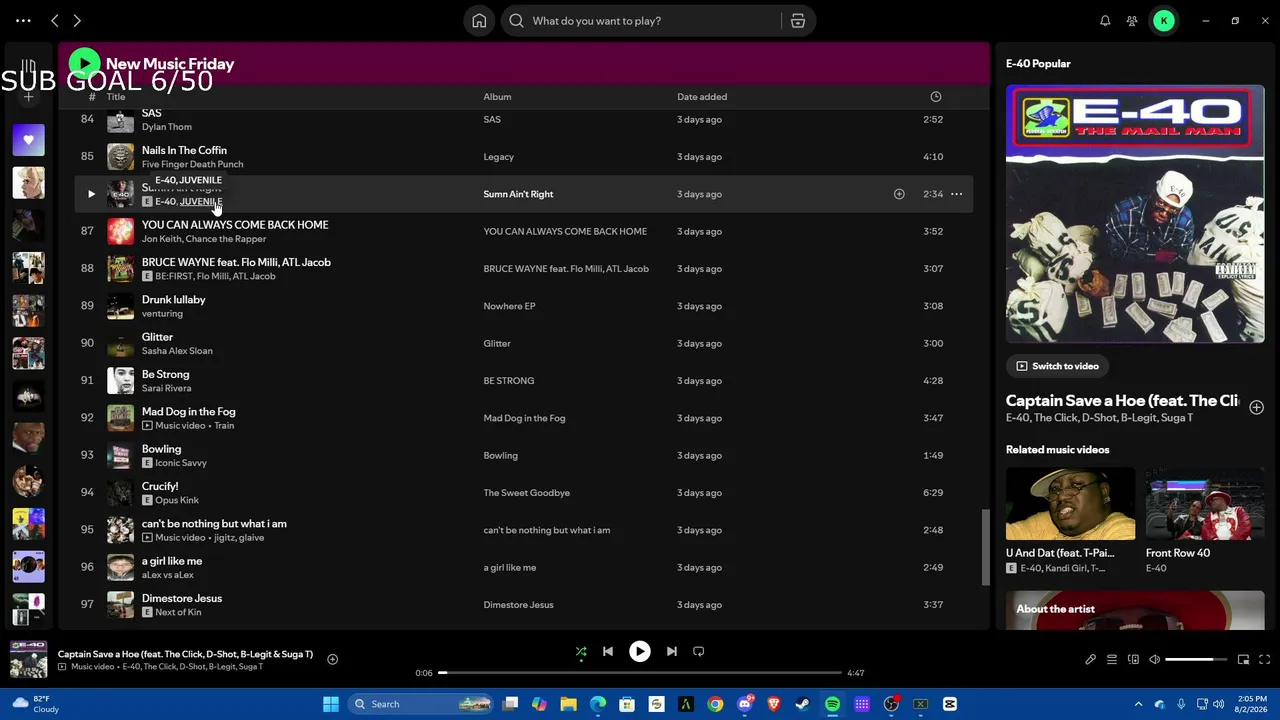Play the New Music Friday playlist
This screenshot has height=720, width=1280.
pos(84,64)
